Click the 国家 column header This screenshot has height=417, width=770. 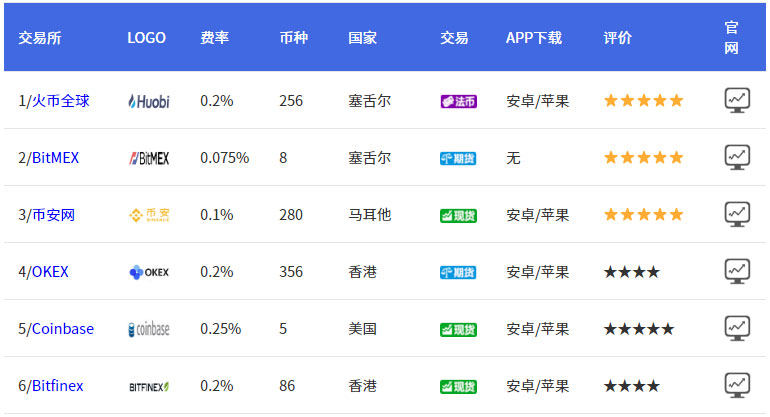point(362,38)
